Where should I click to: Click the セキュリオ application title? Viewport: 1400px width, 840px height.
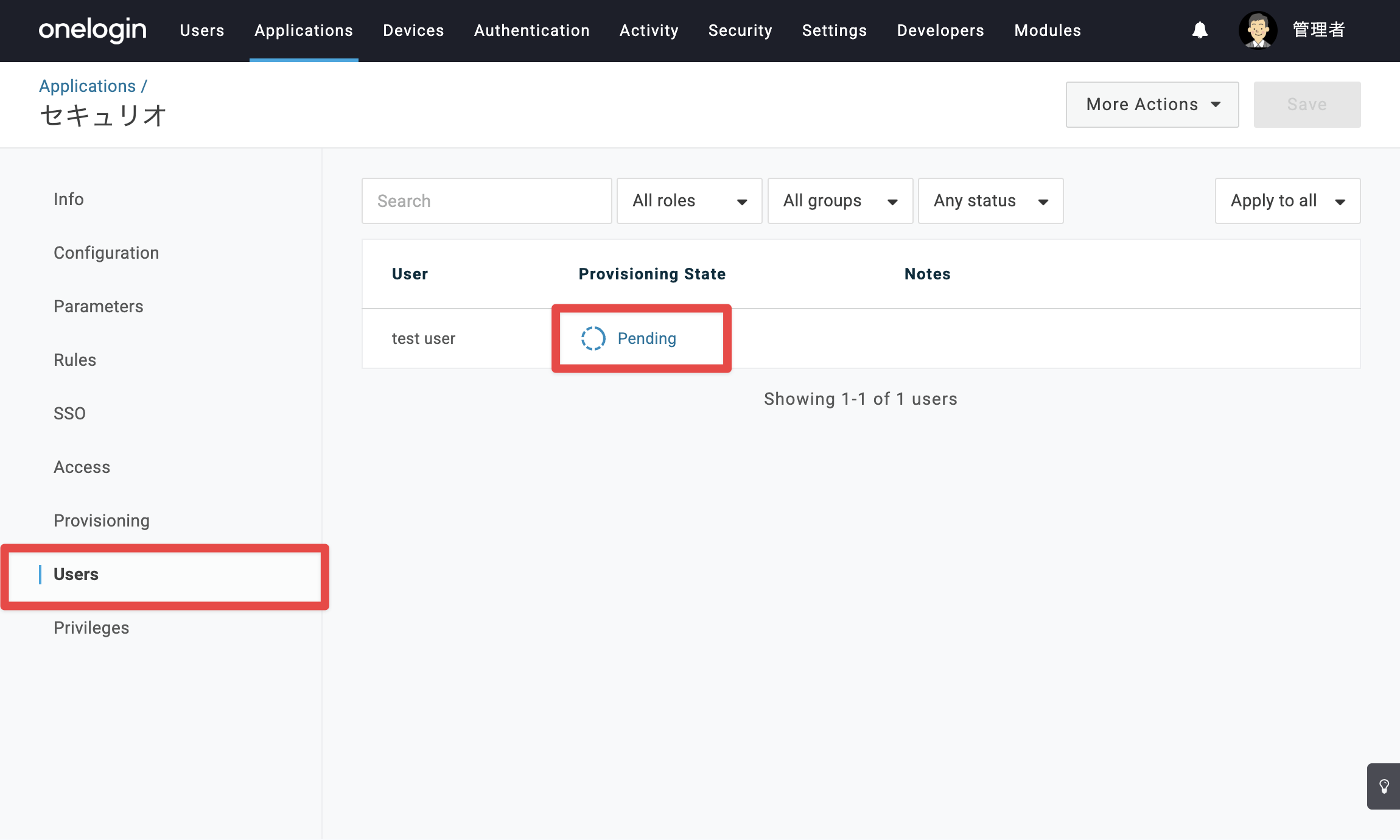click(103, 116)
